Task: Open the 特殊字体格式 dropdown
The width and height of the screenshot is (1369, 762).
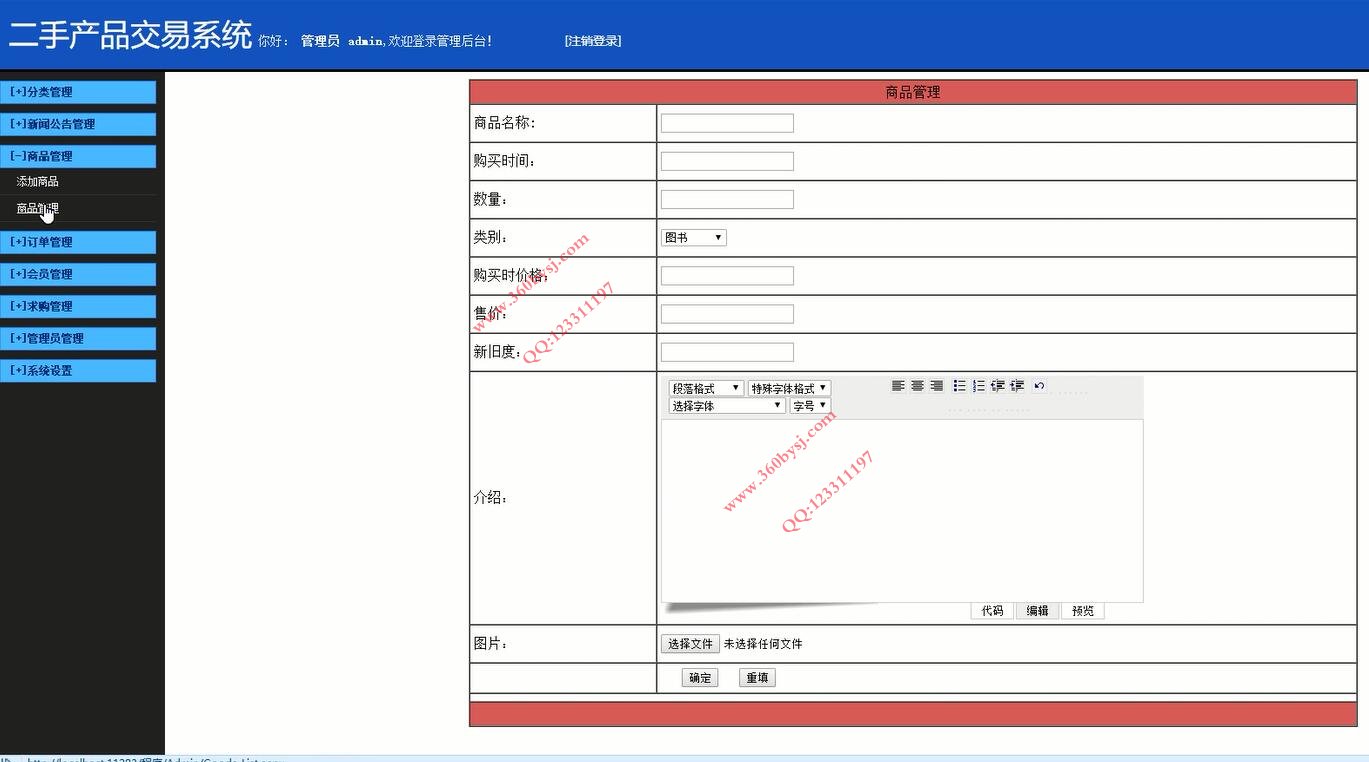Action: [789, 388]
